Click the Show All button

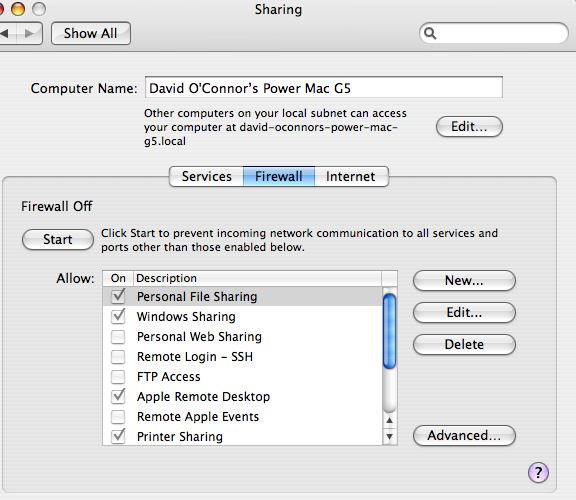pyautogui.click(x=91, y=33)
